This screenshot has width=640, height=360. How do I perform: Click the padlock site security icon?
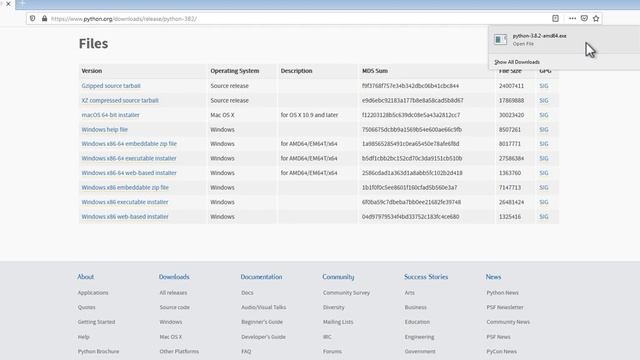(44, 18)
